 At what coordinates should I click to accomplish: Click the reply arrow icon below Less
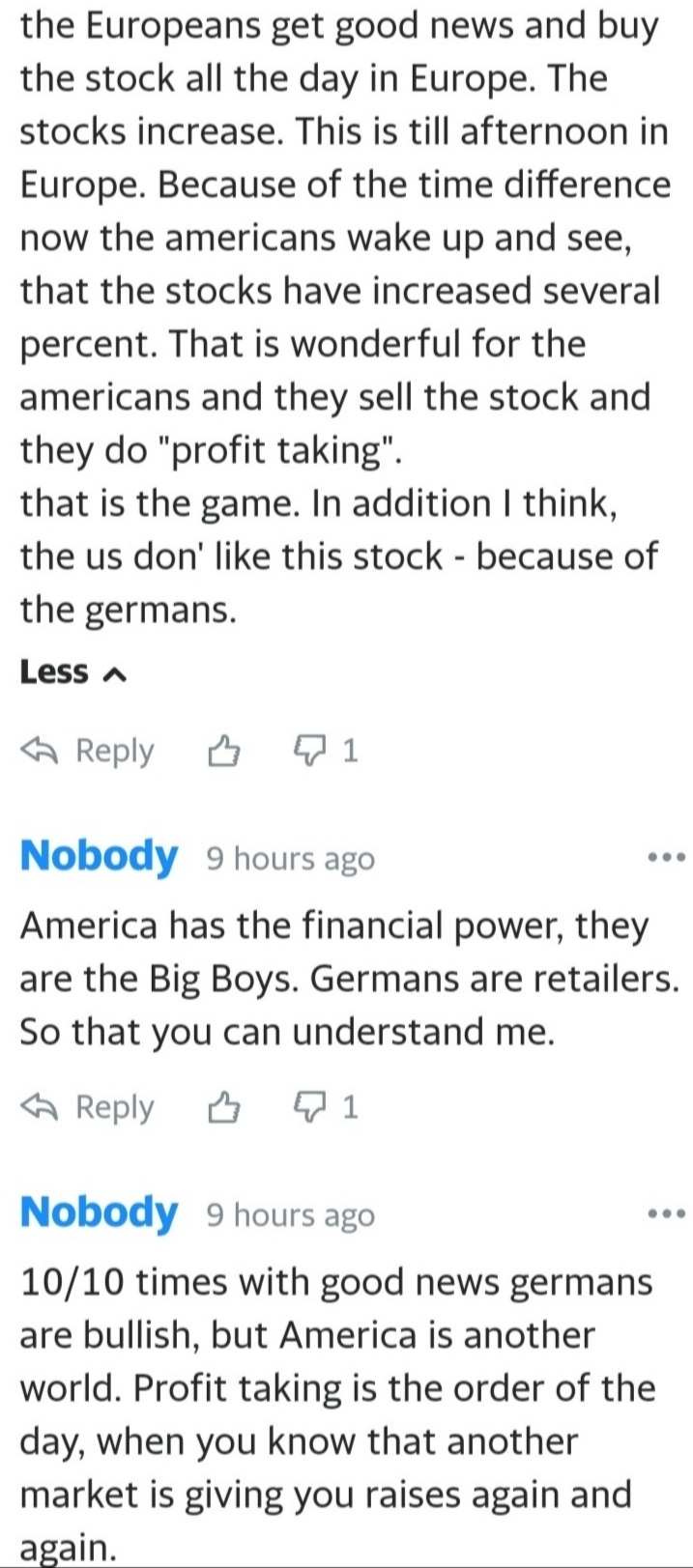click(41, 751)
